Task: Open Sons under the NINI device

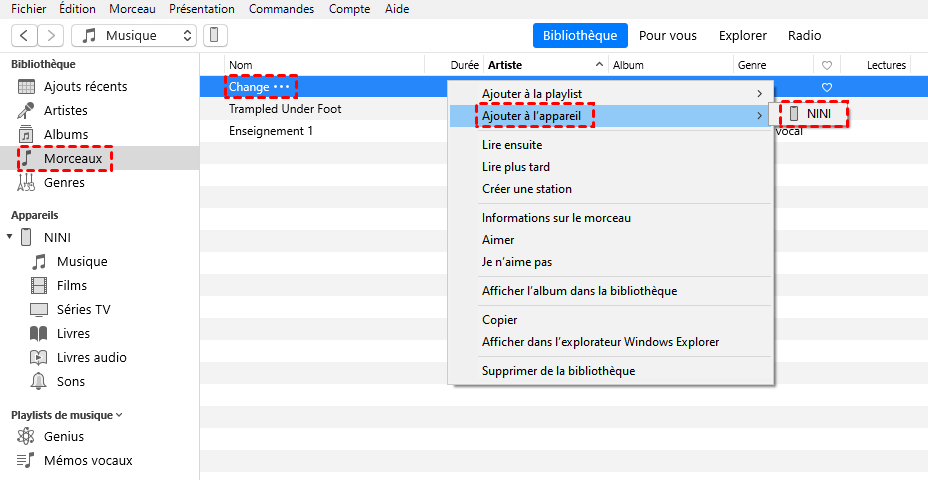Action: 70,382
